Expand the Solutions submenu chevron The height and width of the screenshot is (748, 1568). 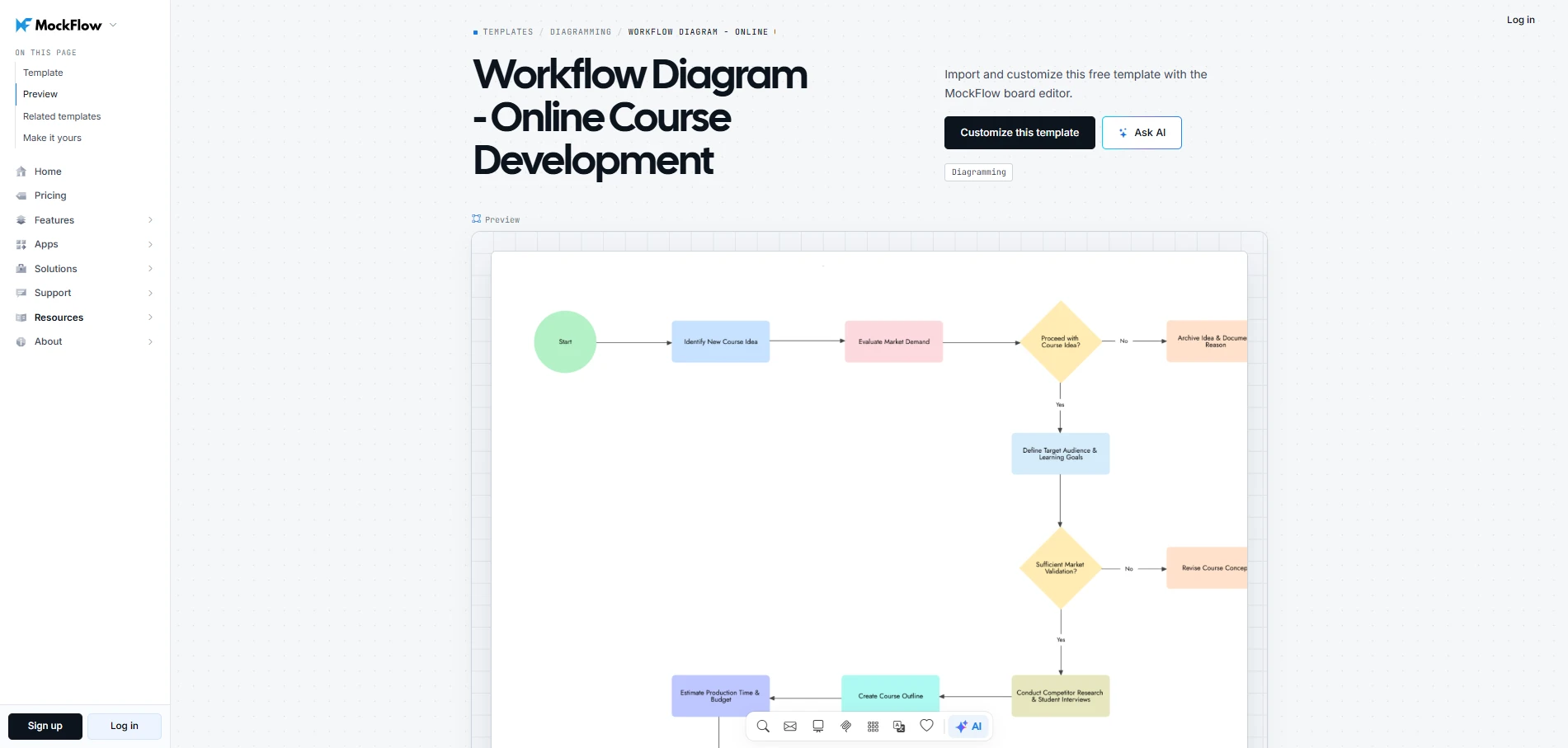coord(150,269)
